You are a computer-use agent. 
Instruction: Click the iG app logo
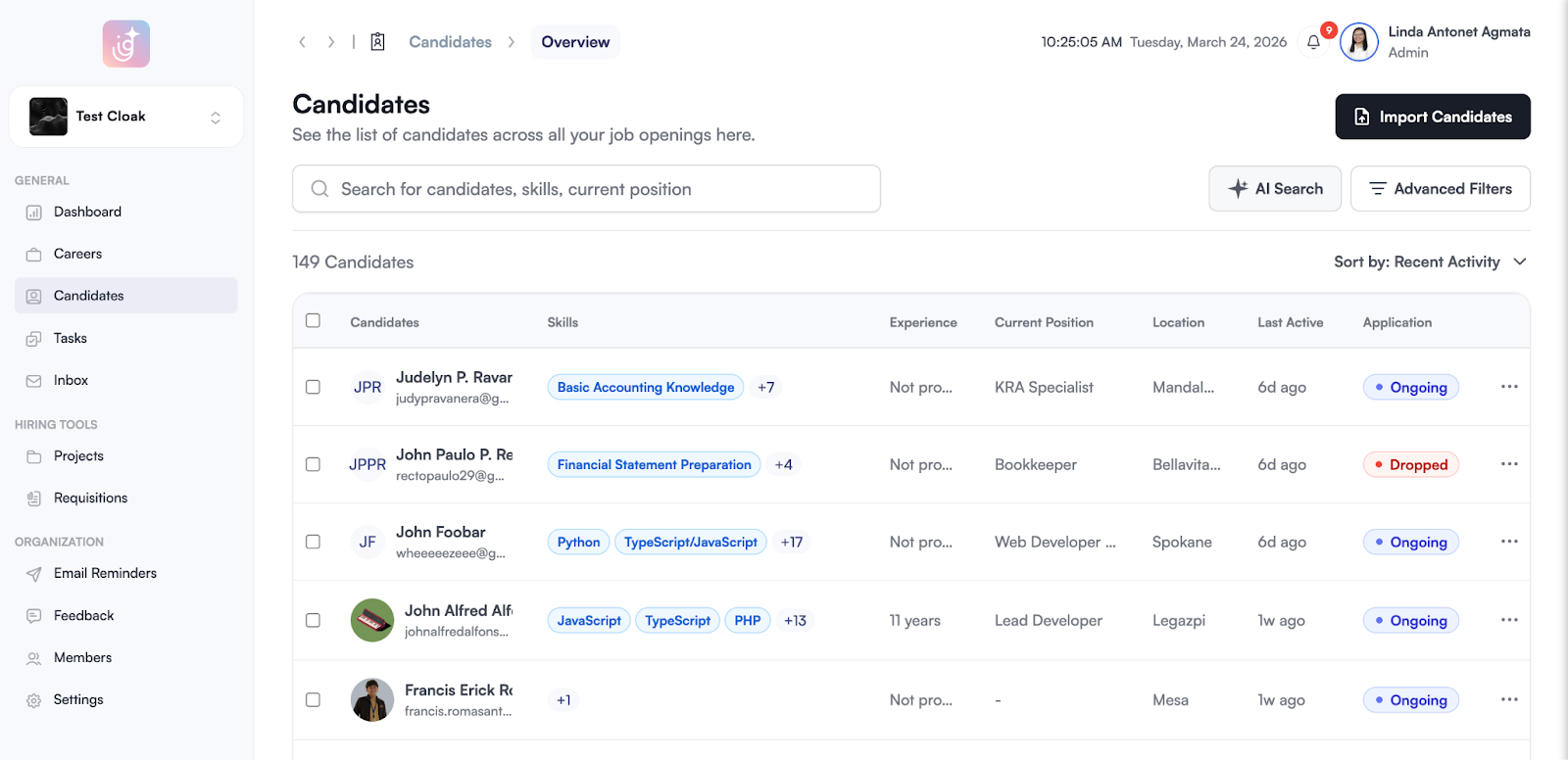[x=126, y=44]
